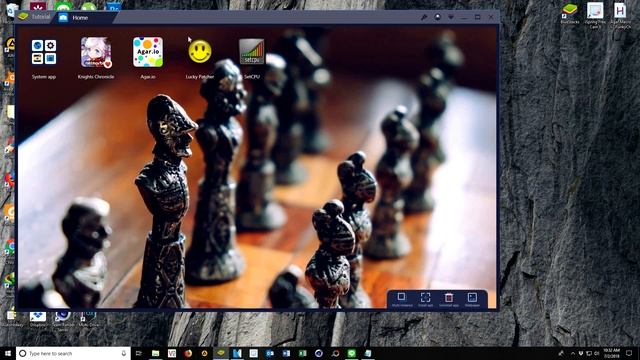Open Outlook from the taskbar
This screenshot has width=640, height=360.
click(x=270, y=353)
